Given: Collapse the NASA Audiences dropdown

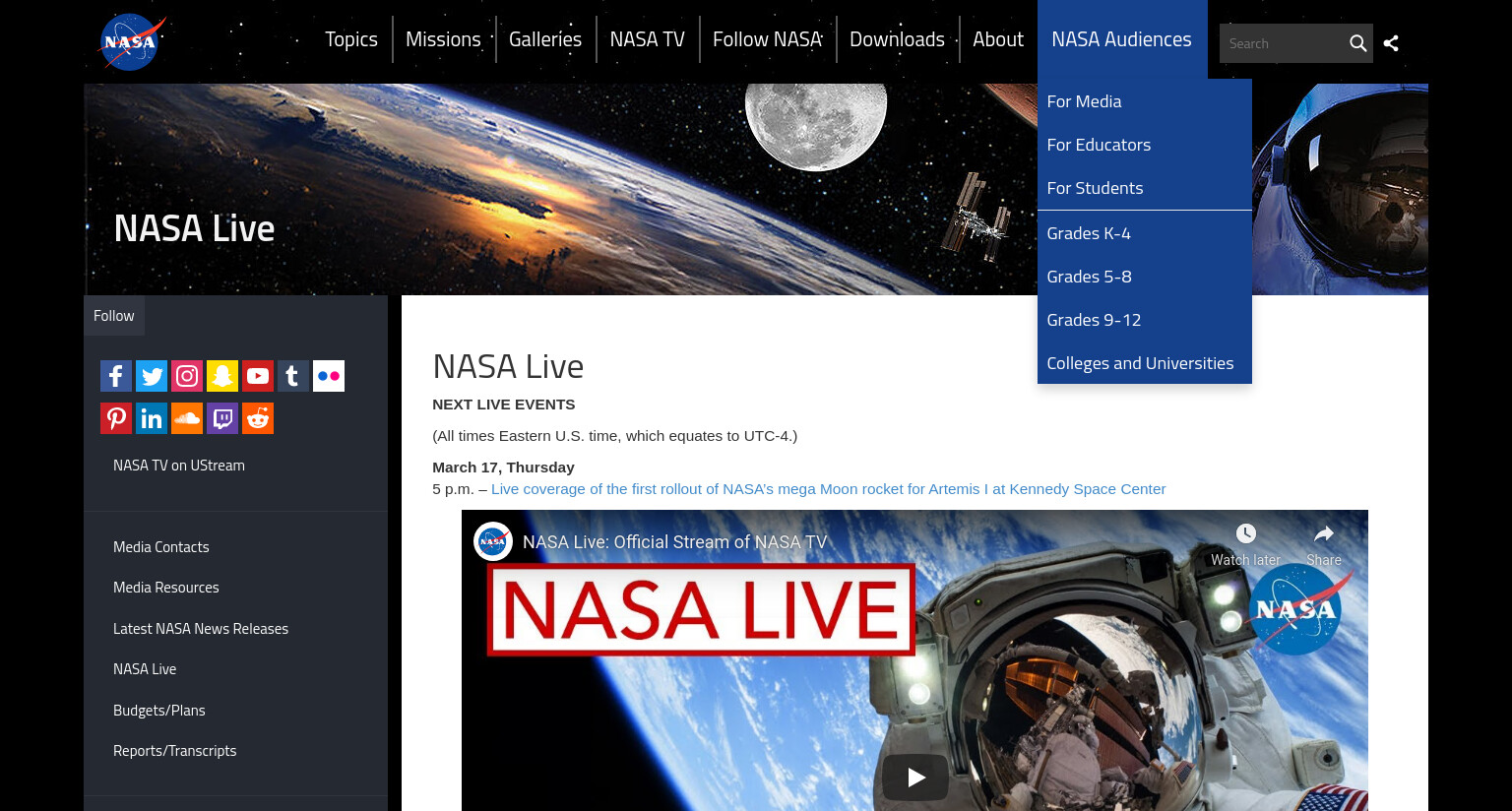Looking at the screenshot, I should [1121, 39].
